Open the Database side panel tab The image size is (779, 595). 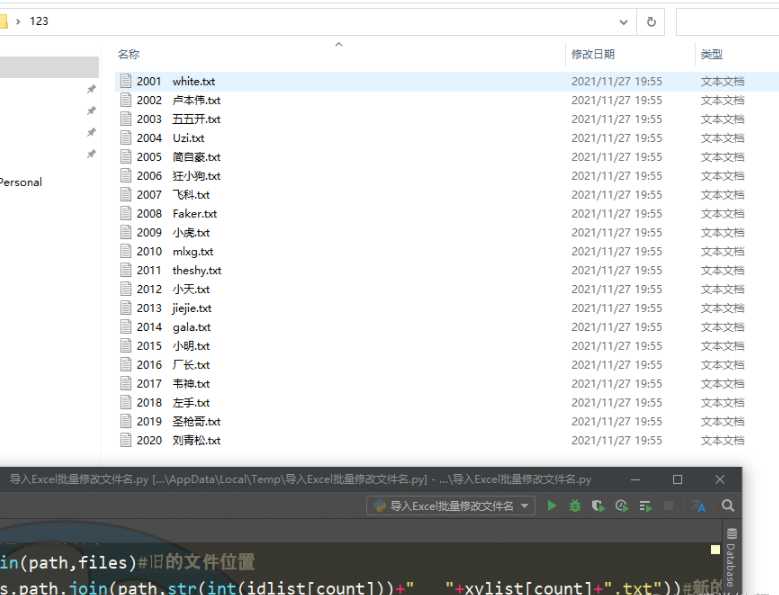point(731,557)
